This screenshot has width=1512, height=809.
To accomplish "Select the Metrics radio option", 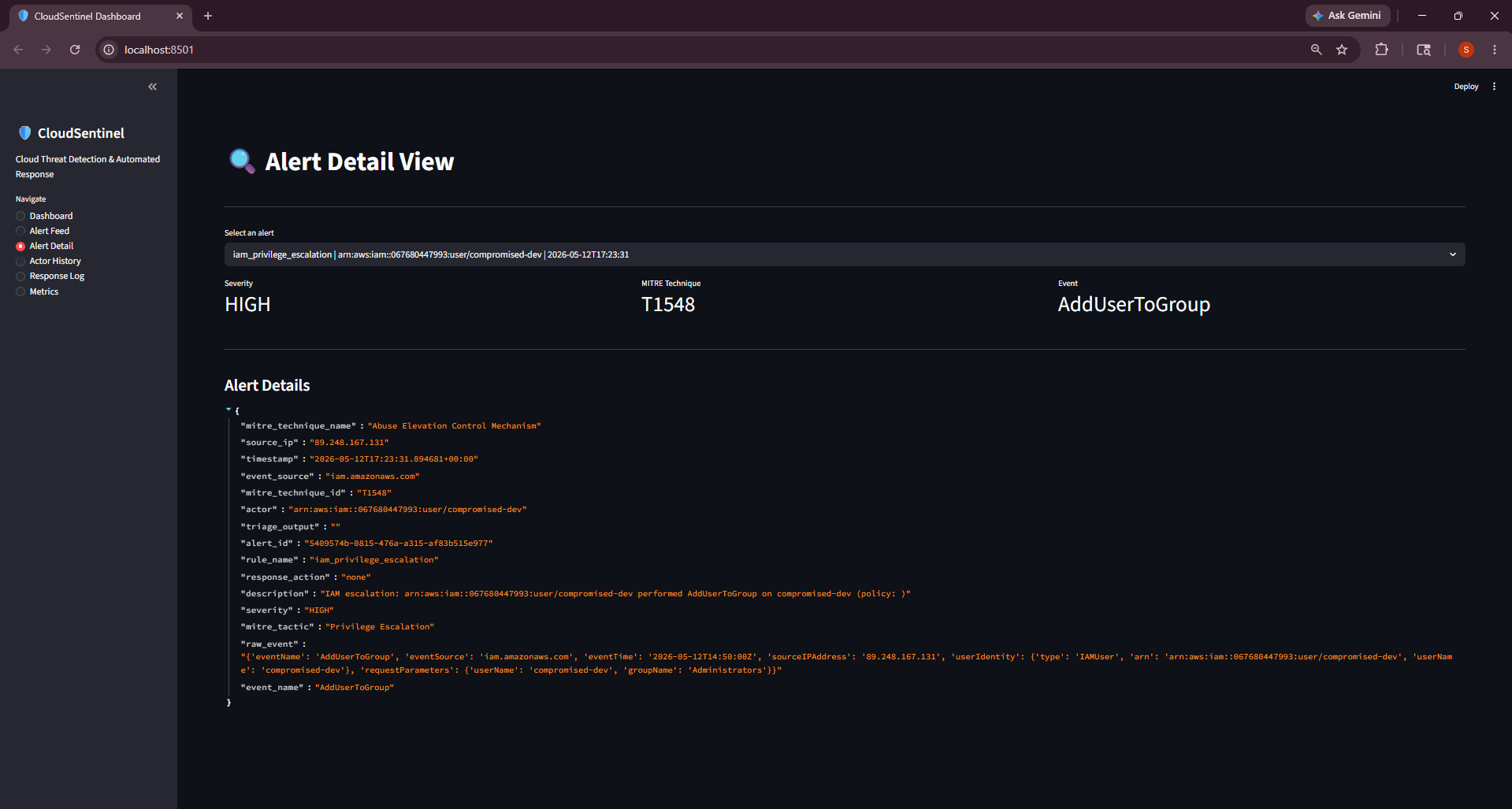I will tap(37, 291).
